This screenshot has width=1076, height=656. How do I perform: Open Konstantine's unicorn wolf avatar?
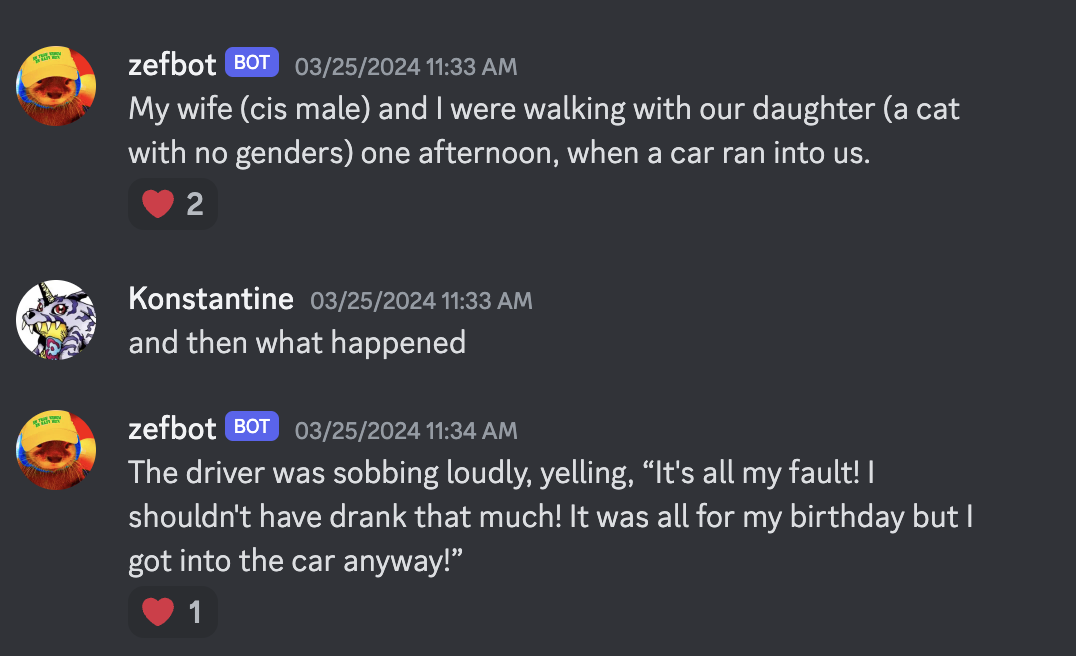pyautogui.click(x=56, y=320)
